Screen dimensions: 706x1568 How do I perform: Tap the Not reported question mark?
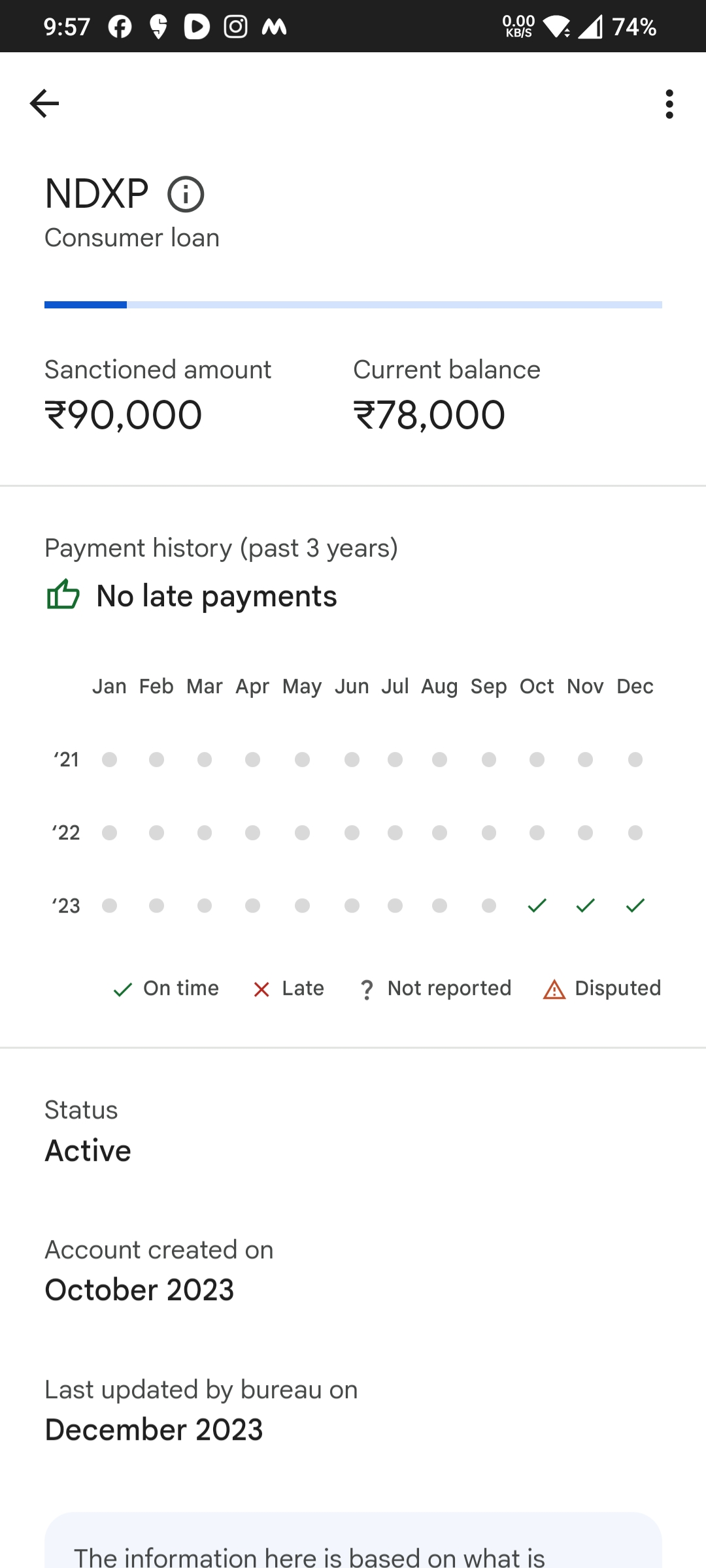367,990
